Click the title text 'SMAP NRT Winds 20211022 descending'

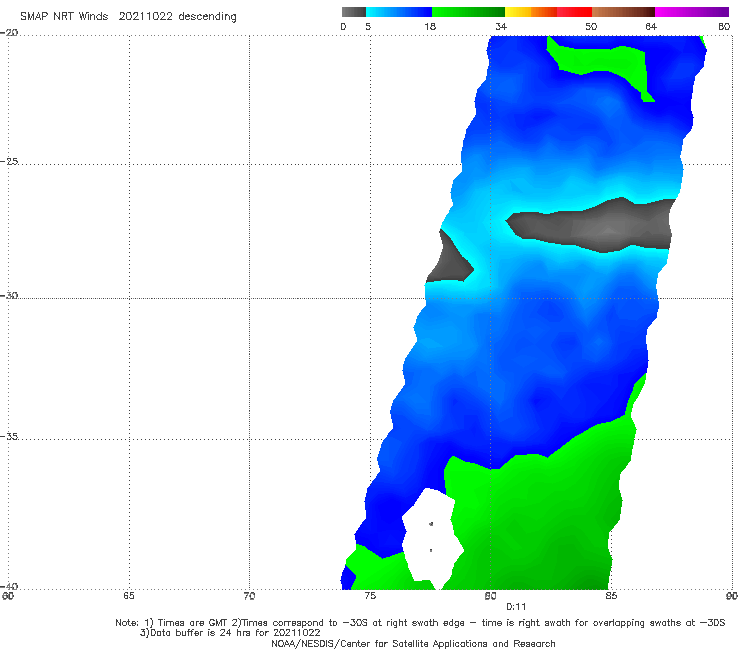pyautogui.click(x=128, y=17)
